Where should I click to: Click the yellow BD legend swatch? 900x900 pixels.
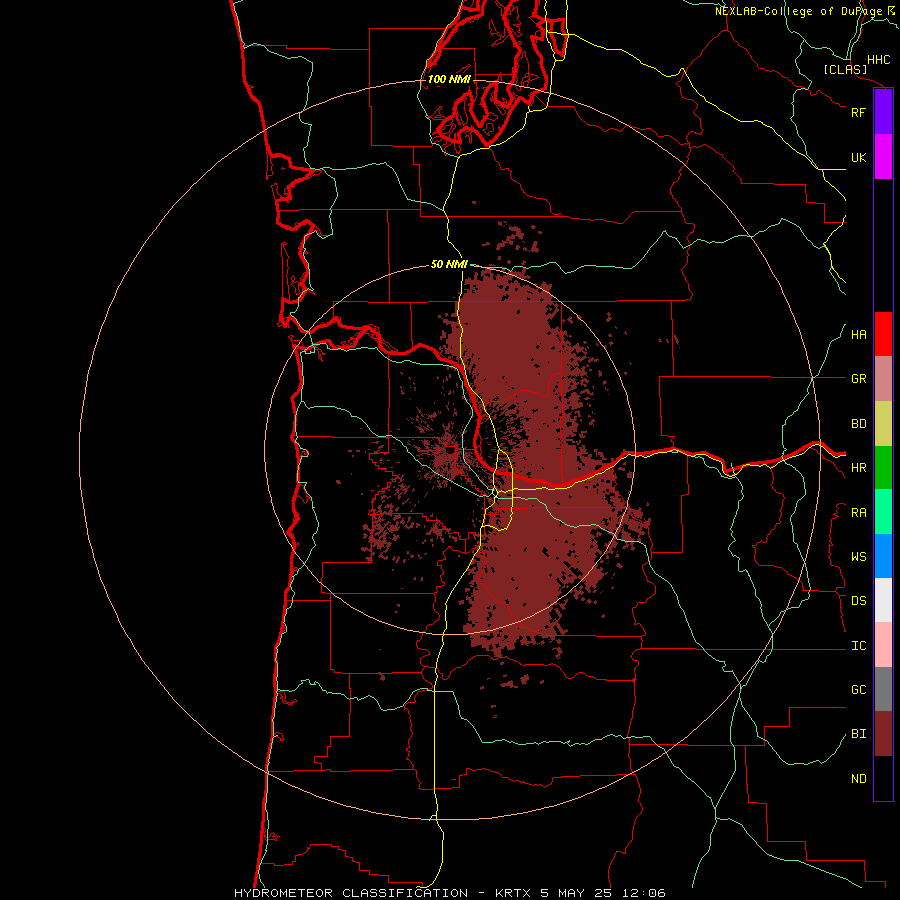[883, 424]
